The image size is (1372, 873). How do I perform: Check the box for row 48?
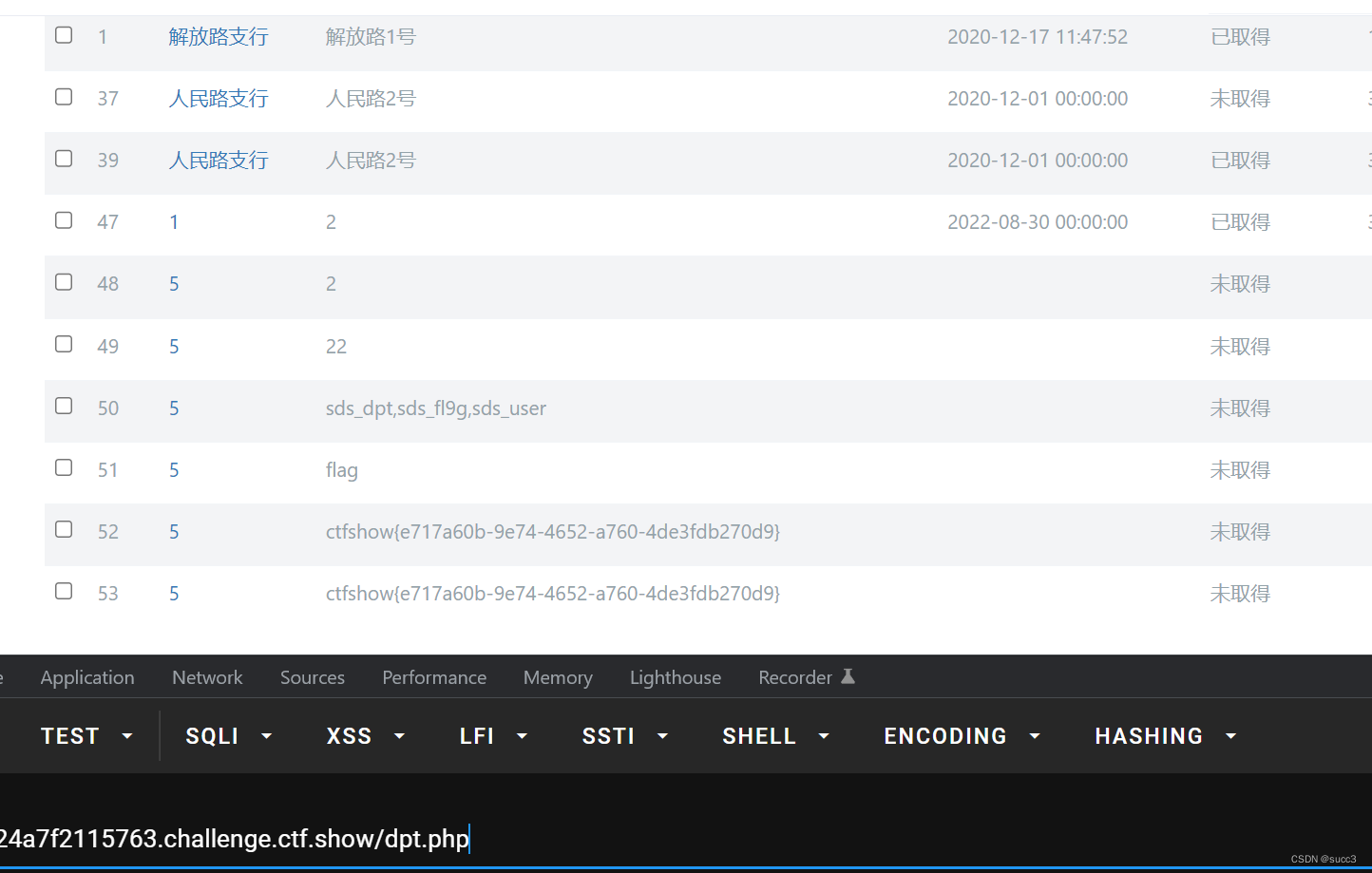[x=64, y=282]
